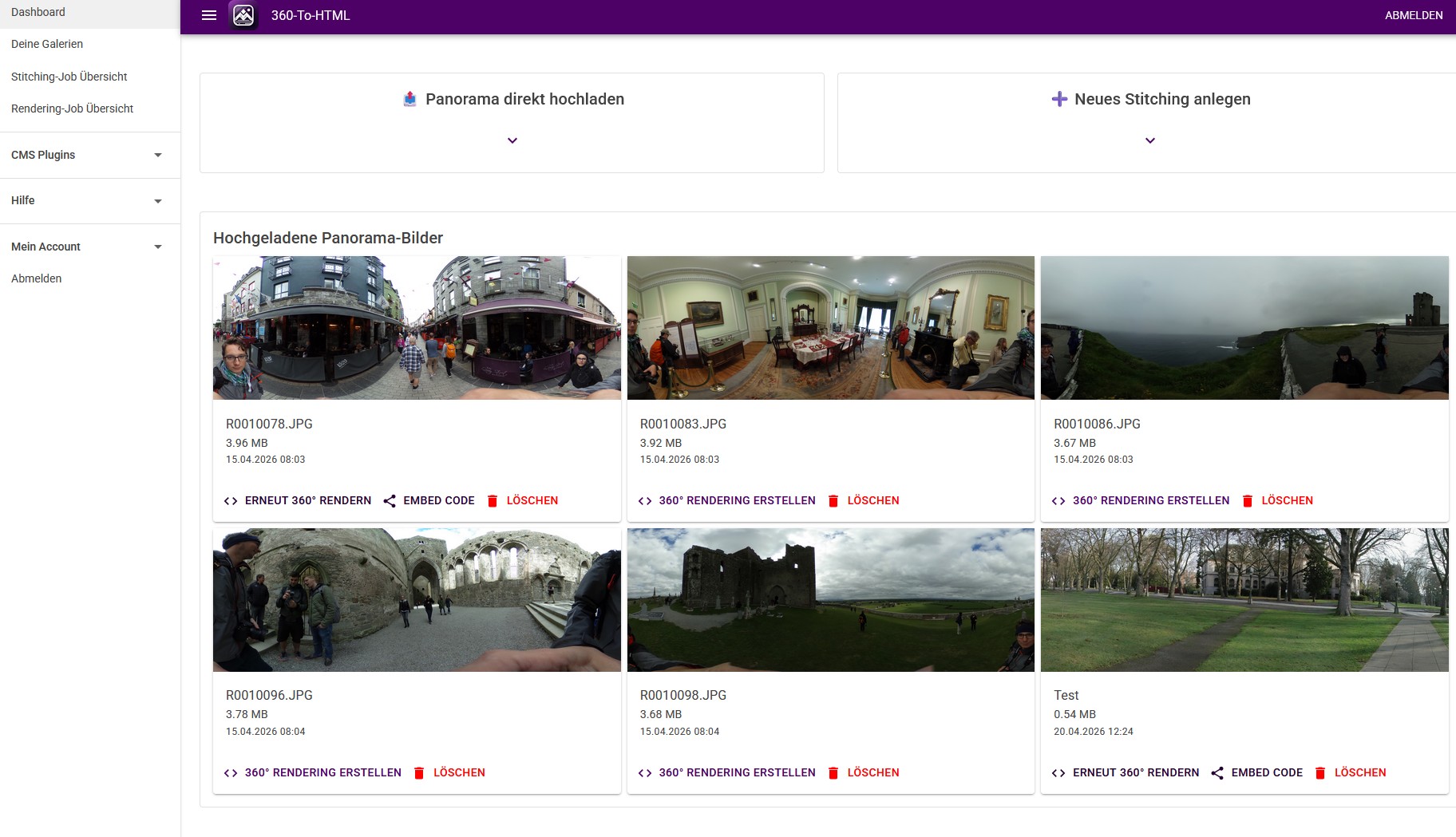1456x837 pixels.
Task: Click the upload icon beside Panorama direkt hochladen
Action: point(409,99)
